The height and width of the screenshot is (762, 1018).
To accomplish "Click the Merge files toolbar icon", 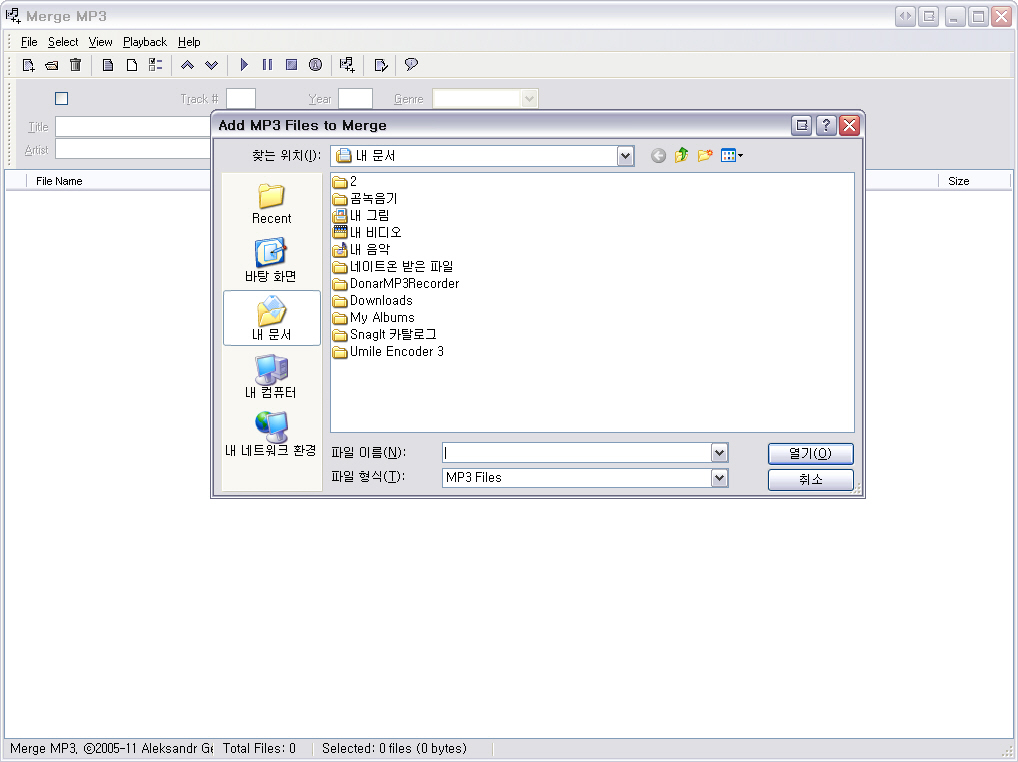I will click(347, 65).
